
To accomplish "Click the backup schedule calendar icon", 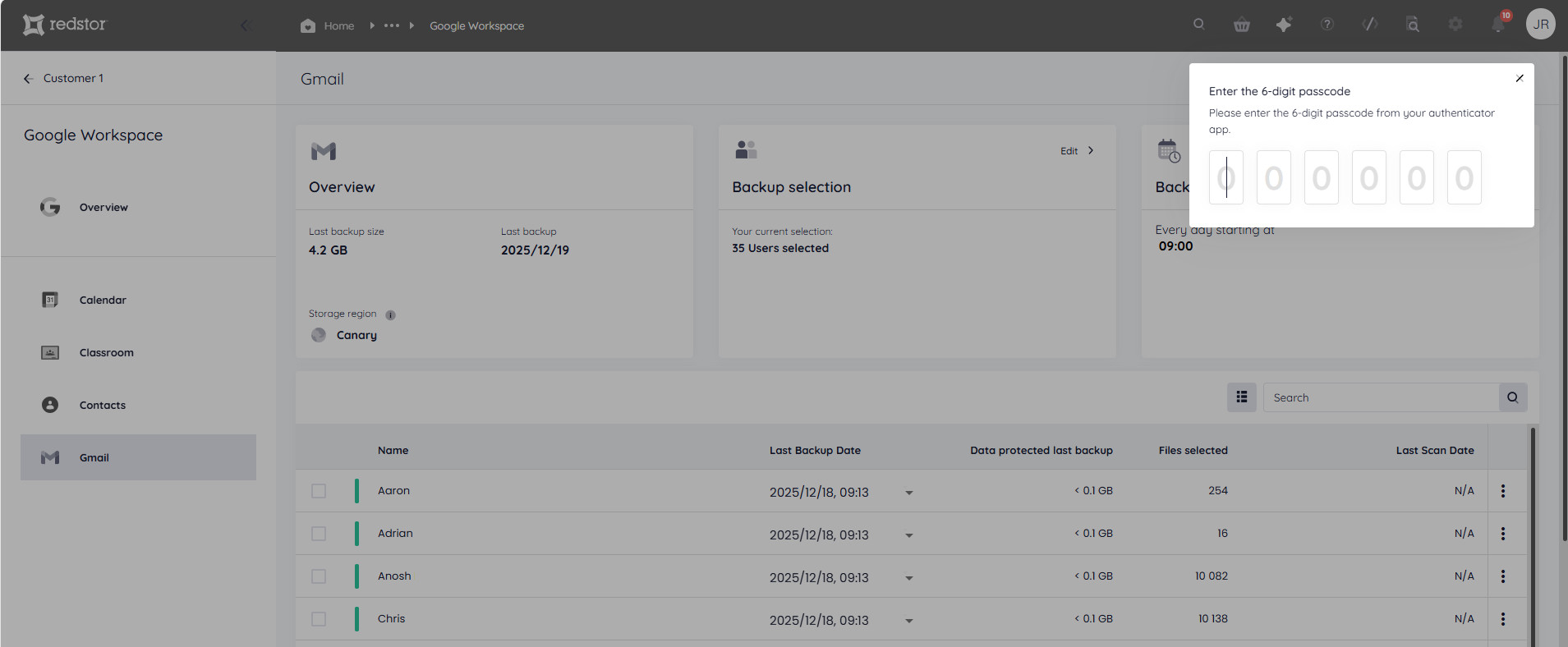I will pyautogui.click(x=1169, y=151).
